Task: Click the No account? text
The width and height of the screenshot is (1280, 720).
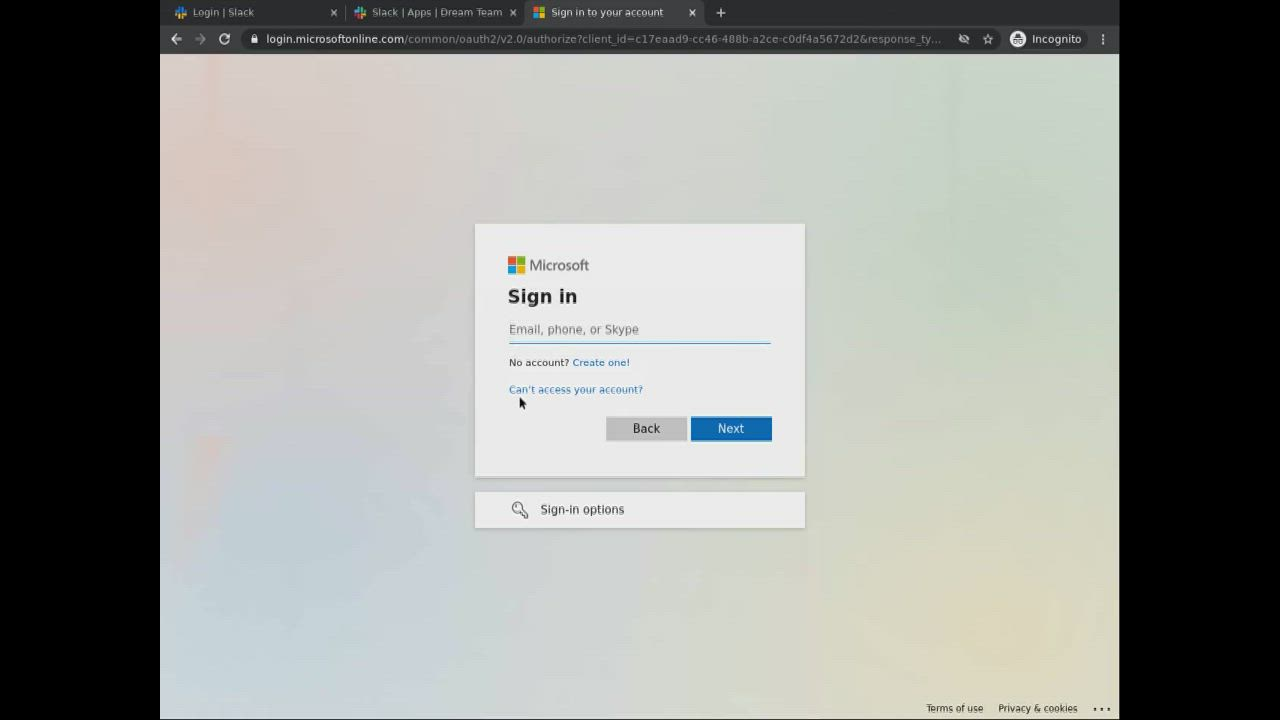Action: pyautogui.click(x=539, y=363)
